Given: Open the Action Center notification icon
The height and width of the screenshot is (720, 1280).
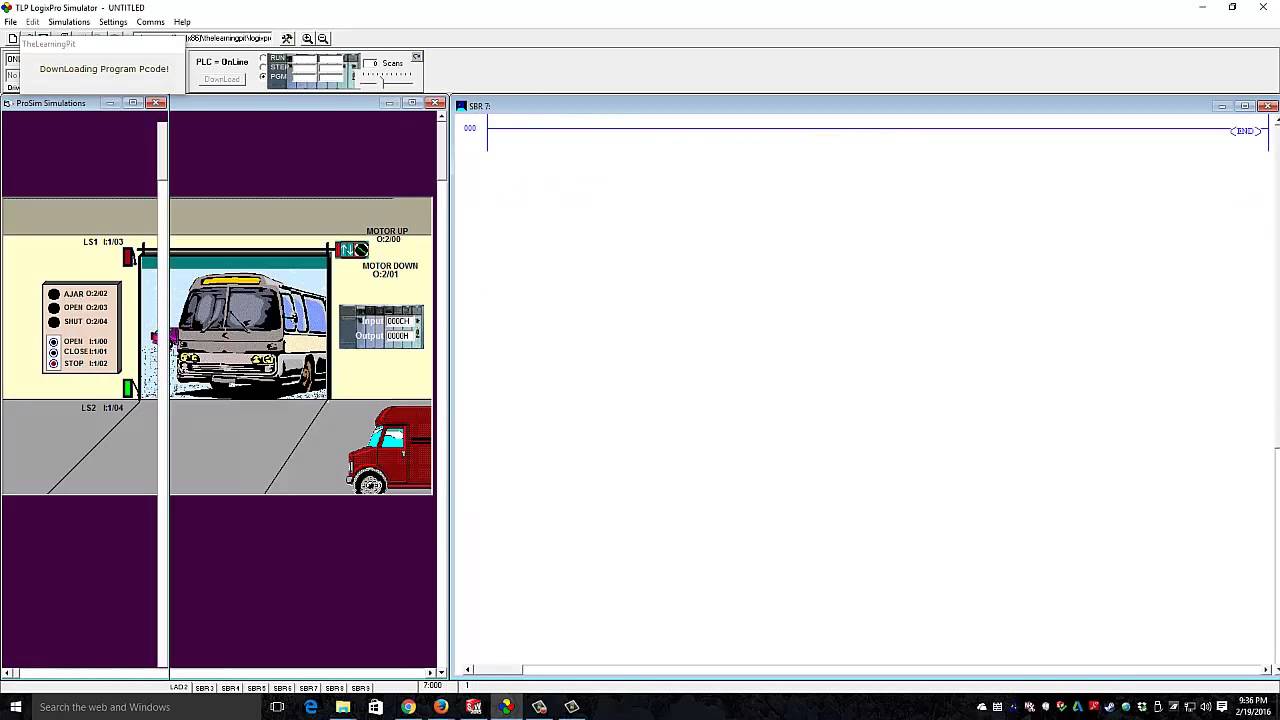Looking at the screenshot, I should point(1222,707).
